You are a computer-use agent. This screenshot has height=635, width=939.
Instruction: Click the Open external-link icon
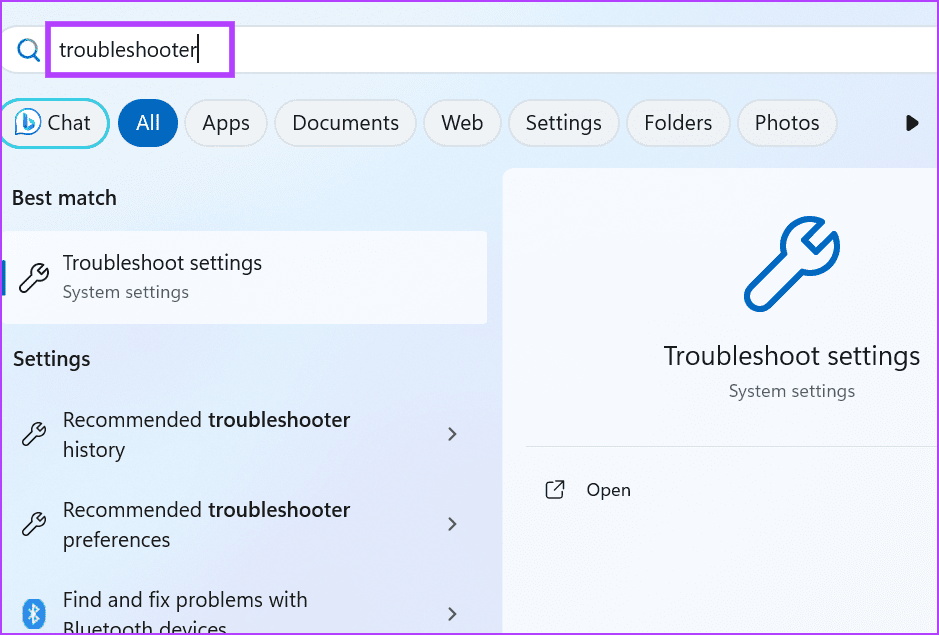coord(555,489)
